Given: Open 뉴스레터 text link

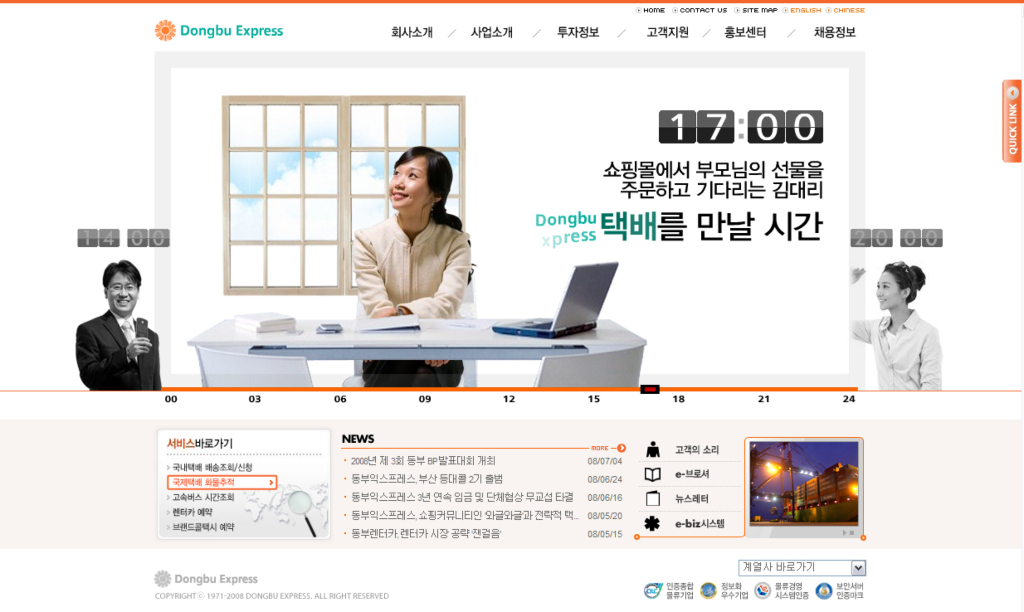Looking at the screenshot, I should tap(692, 499).
